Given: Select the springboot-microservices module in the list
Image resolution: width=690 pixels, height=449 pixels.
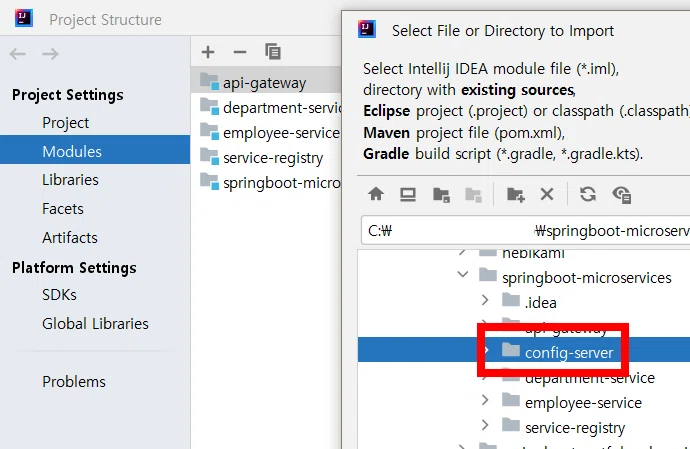Looking at the screenshot, I should (282, 183).
